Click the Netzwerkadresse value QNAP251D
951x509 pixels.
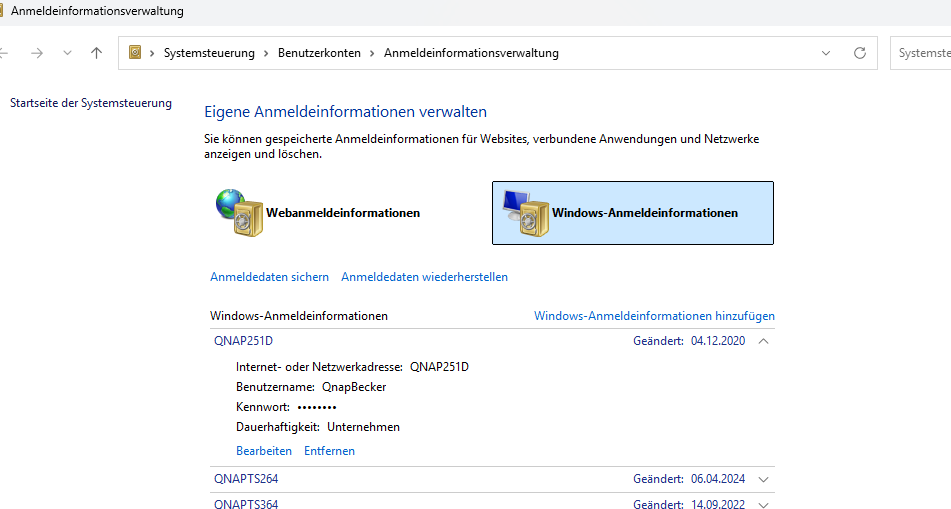click(x=439, y=367)
